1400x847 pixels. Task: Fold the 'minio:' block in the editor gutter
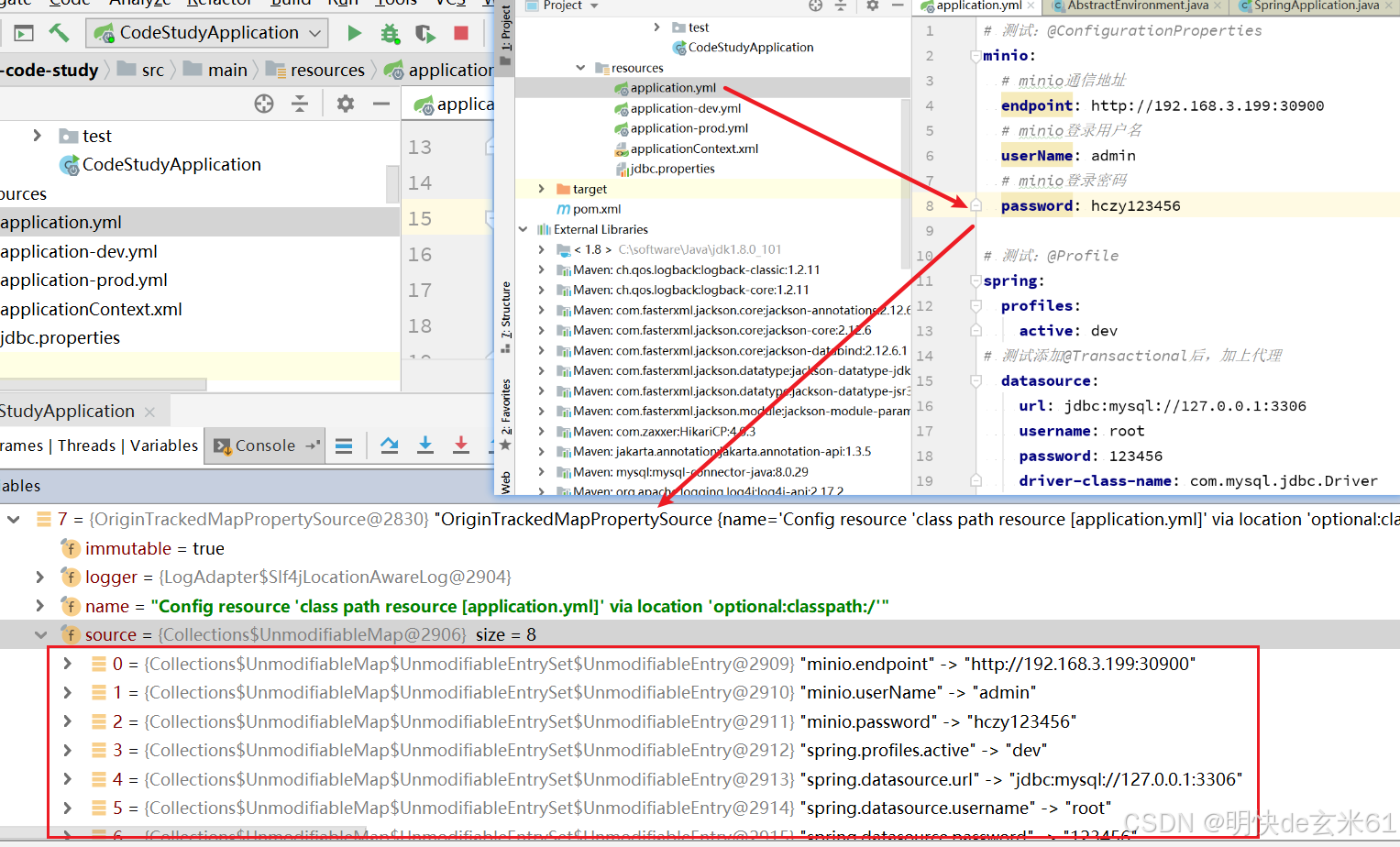[976, 56]
